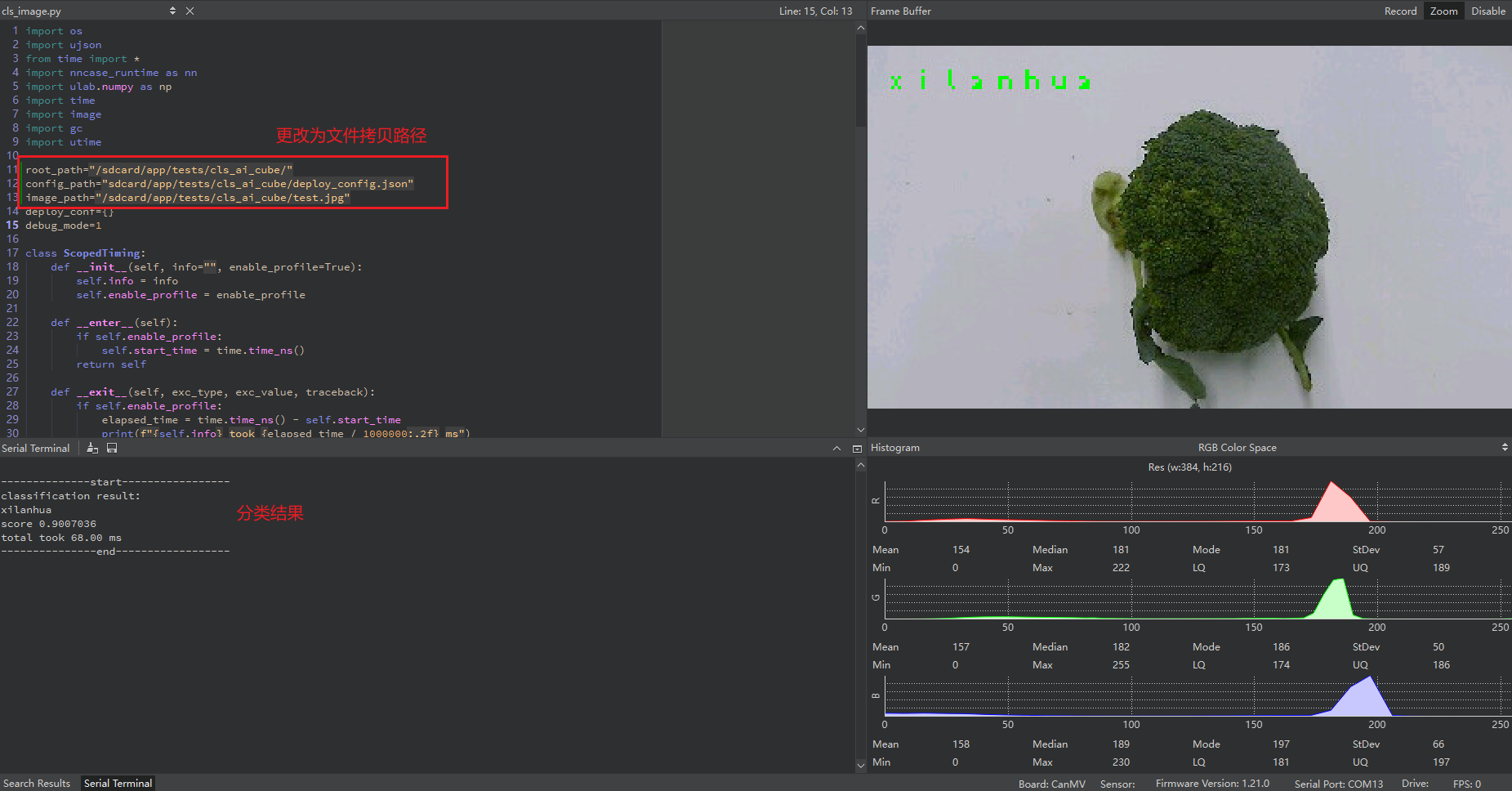Click the Record button in Frame Buffer
1512x791 pixels.
tap(1400, 11)
